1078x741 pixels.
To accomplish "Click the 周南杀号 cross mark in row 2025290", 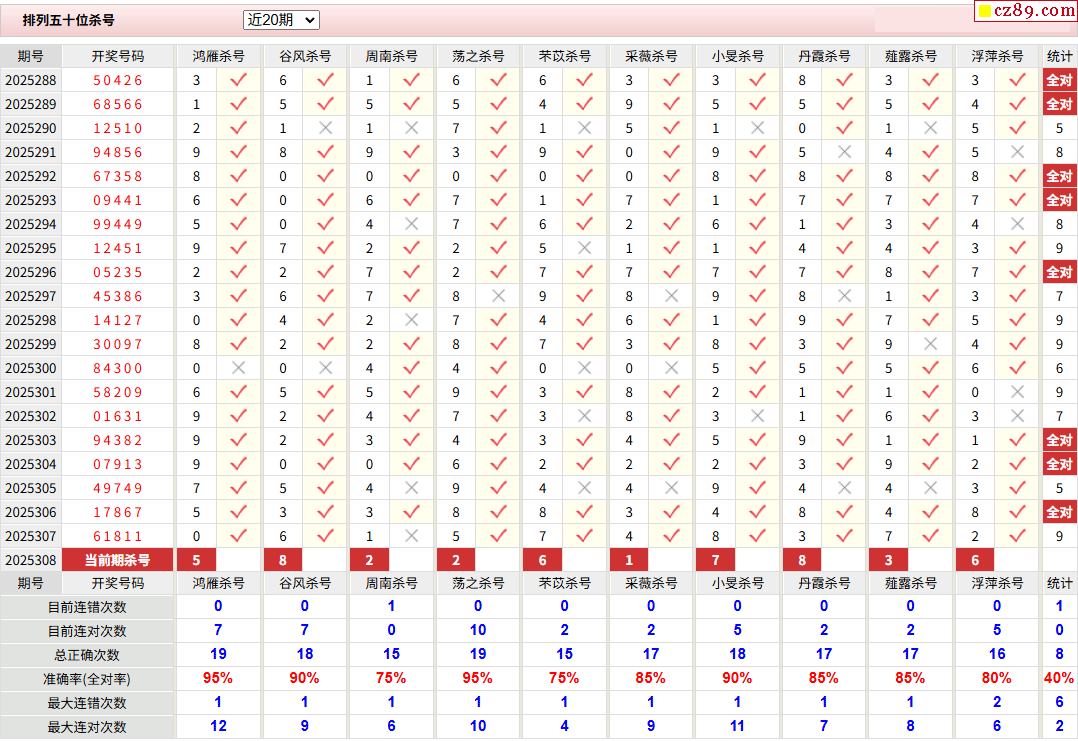I will tap(411, 128).
